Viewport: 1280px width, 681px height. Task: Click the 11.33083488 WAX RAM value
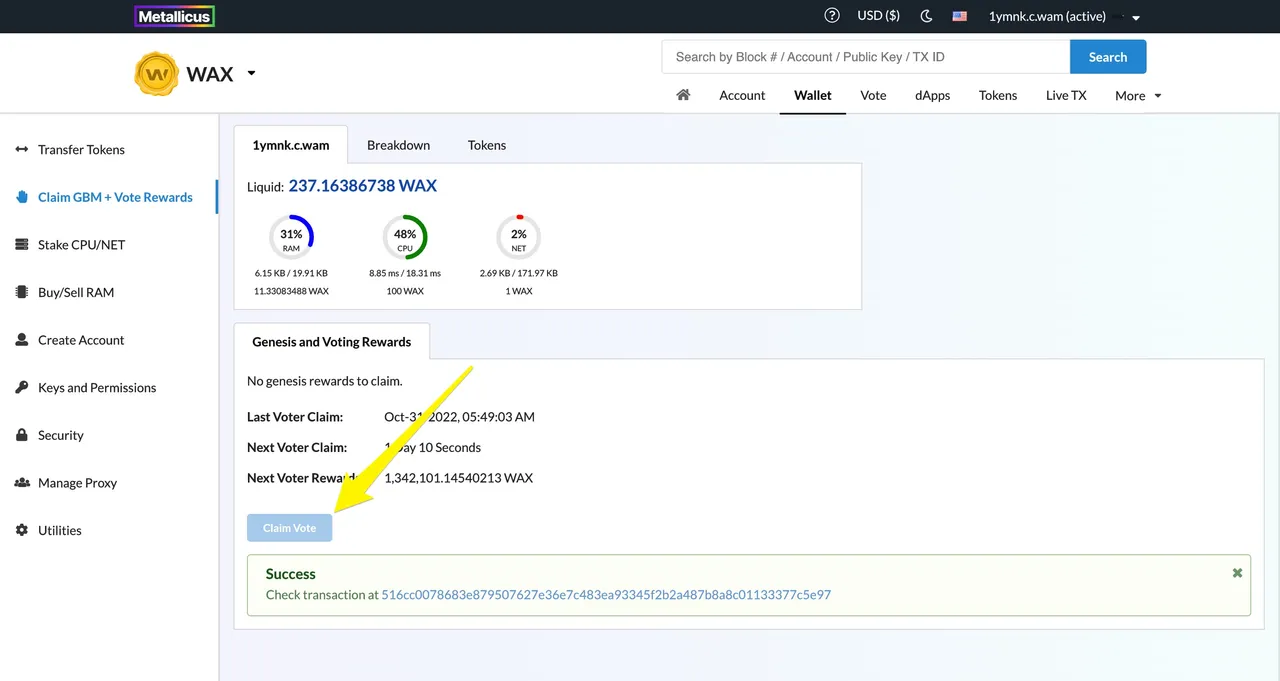(291, 291)
